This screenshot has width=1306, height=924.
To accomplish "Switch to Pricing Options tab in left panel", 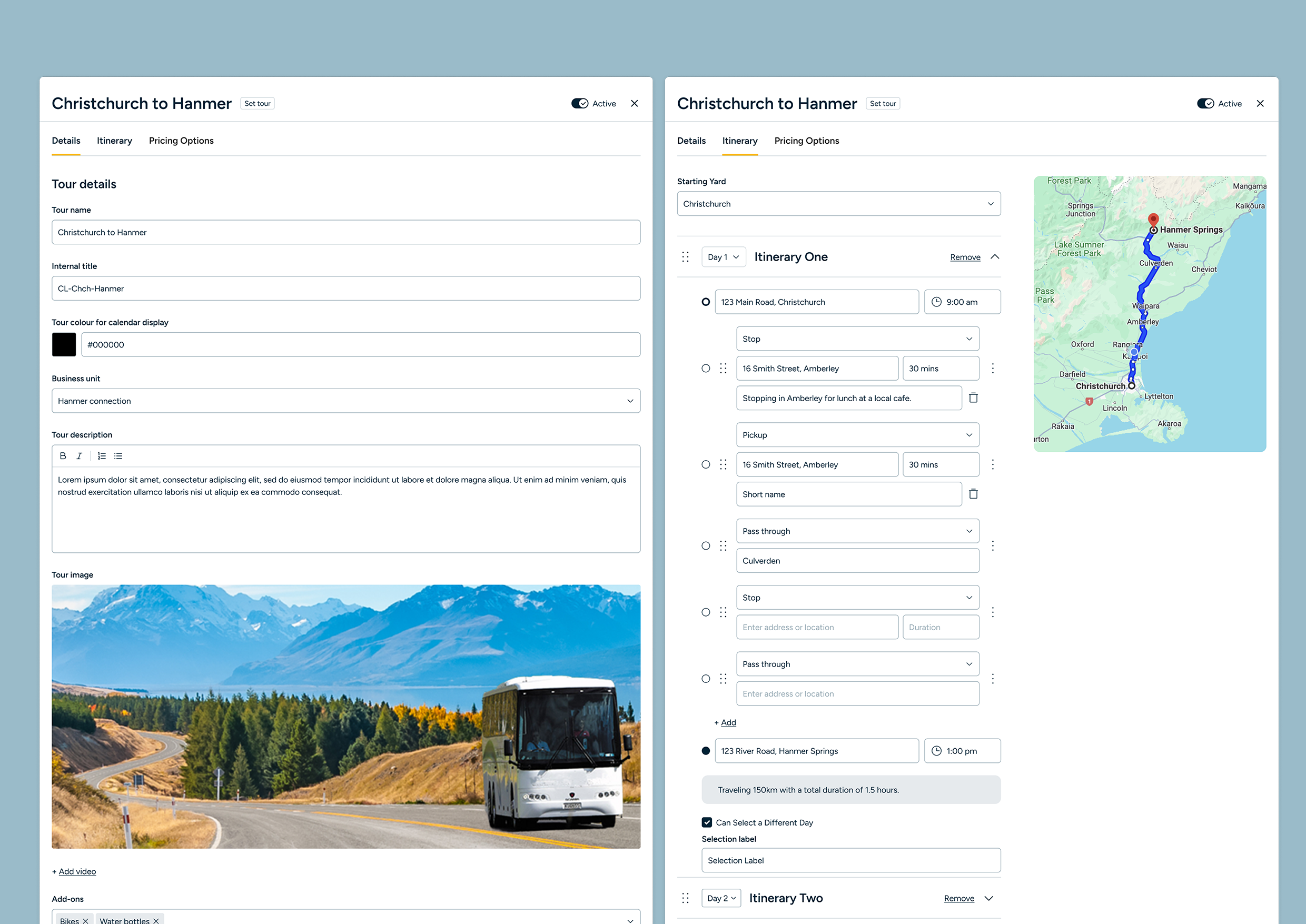I will coord(181,141).
